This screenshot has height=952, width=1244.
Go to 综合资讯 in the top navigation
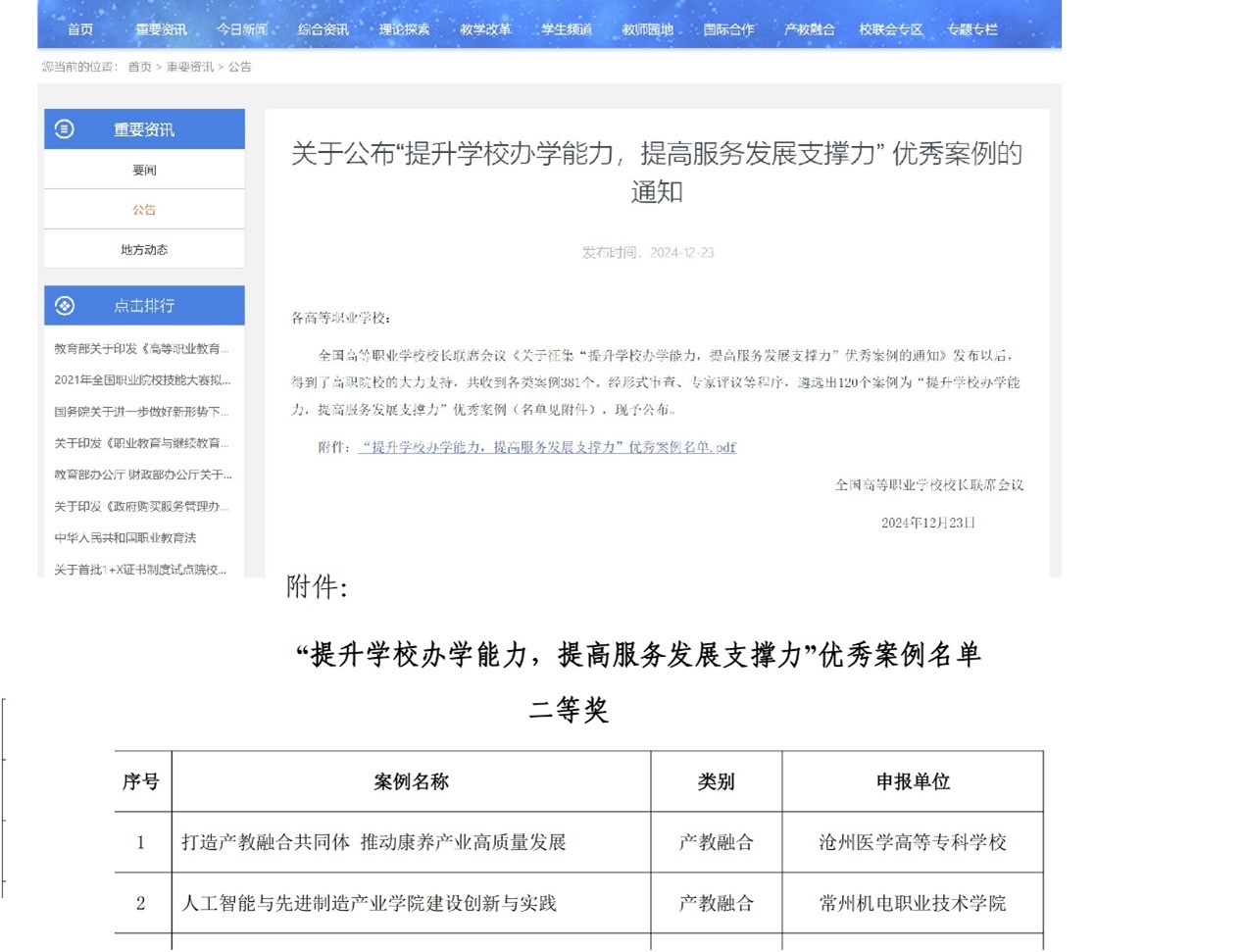click(323, 29)
